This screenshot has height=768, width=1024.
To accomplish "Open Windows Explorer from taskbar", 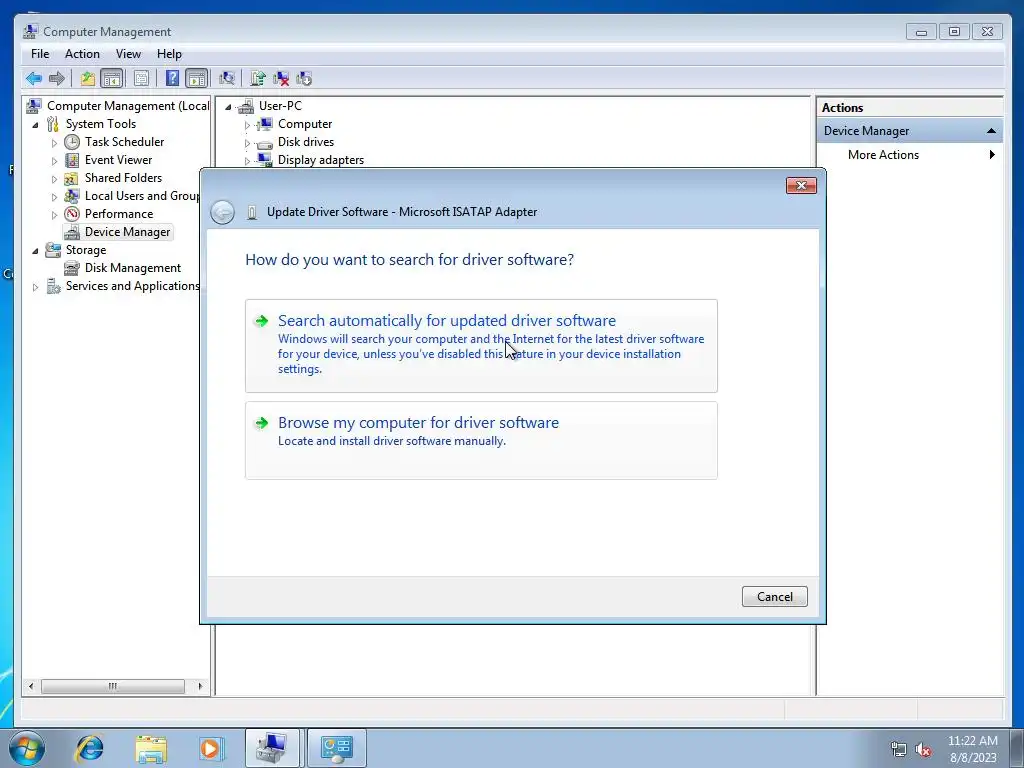I will tap(151, 748).
